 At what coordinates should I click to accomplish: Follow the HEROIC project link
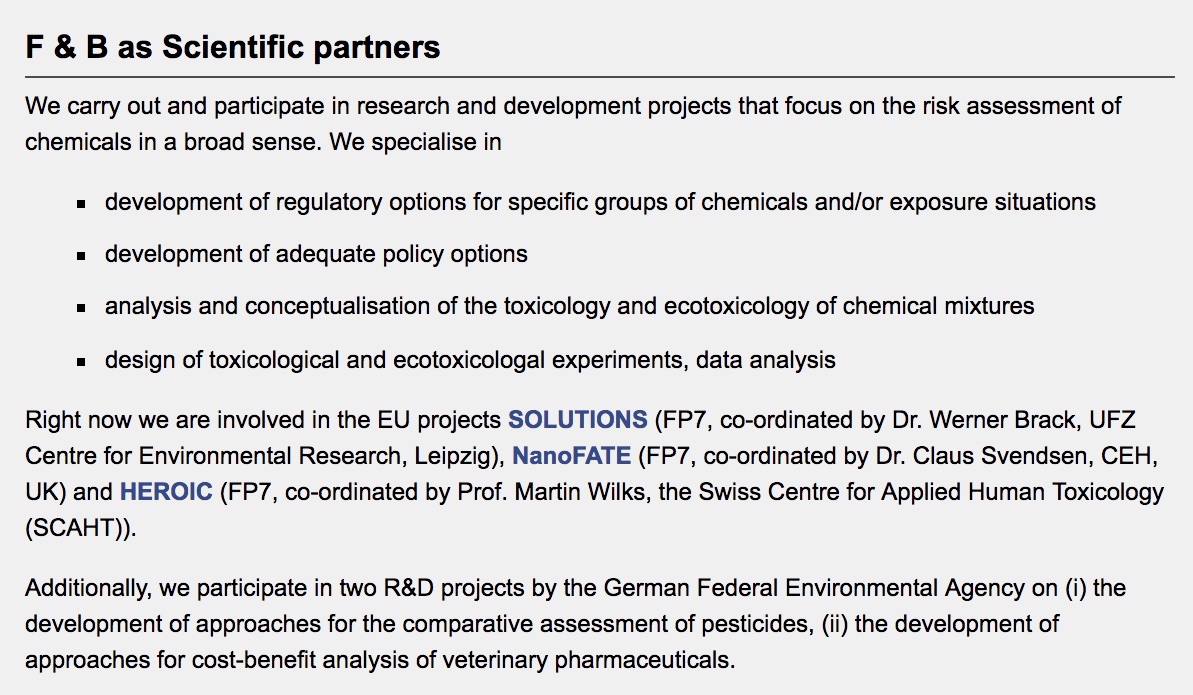(x=166, y=492)
